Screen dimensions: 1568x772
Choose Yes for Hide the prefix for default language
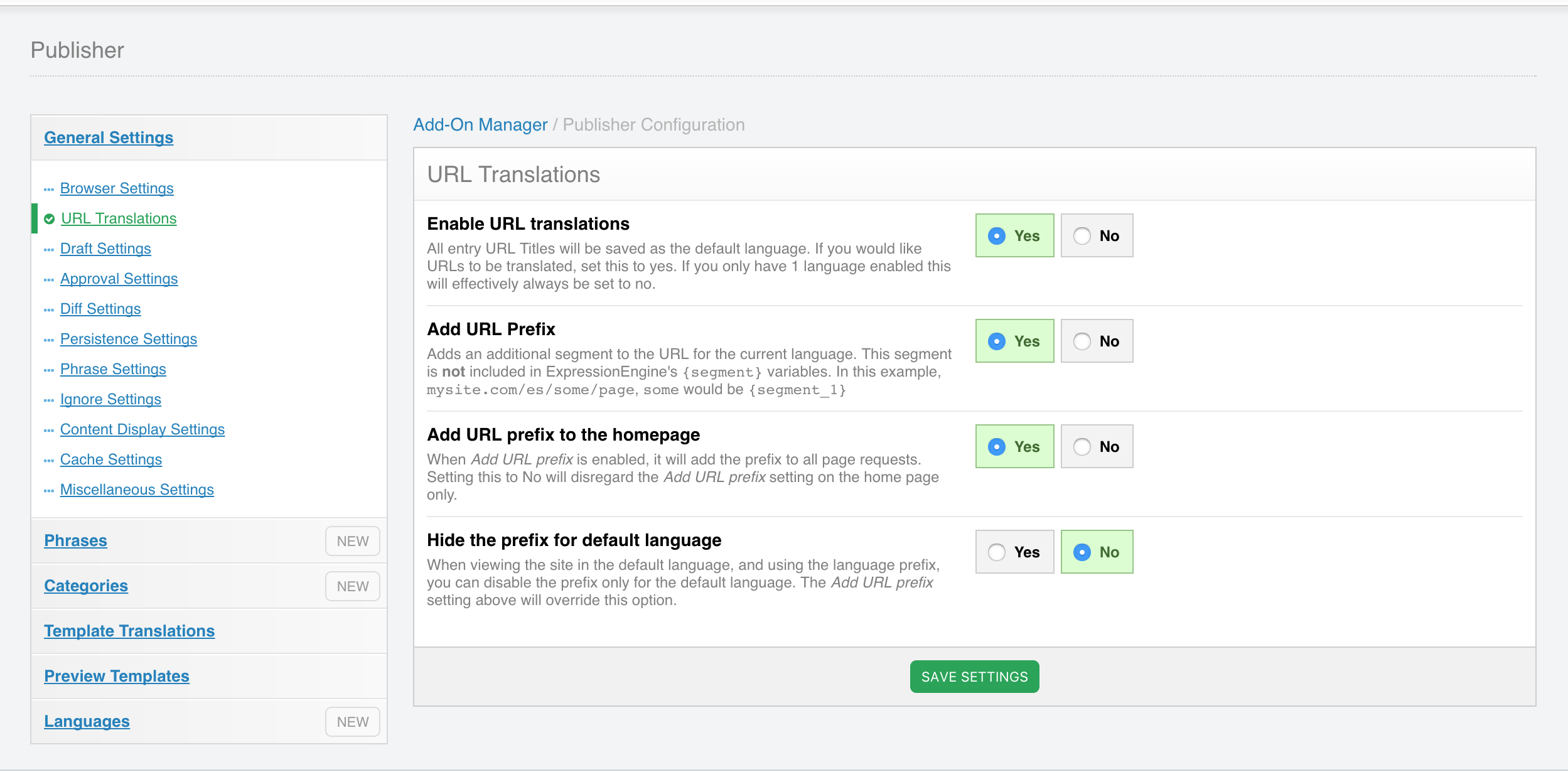1014,552
